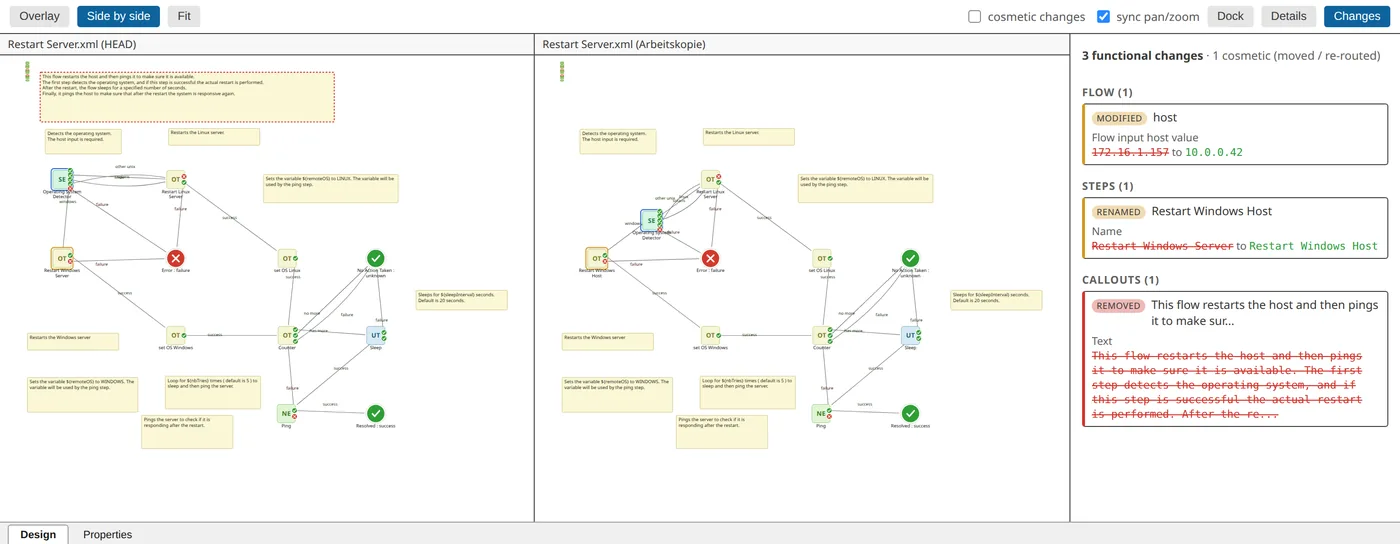Select the set OS Windows node in HEAD diagram
The width and height of the screenshot is (1400, 544).
pyautogui.click(x=175, y=335)
